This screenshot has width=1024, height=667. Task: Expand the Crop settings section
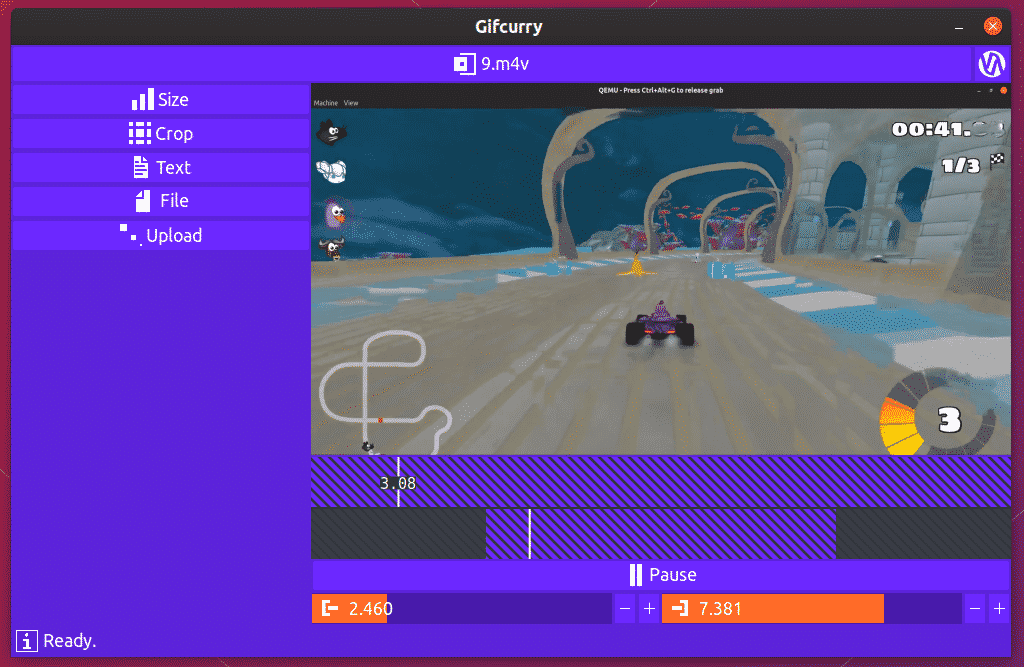point(160,133)
